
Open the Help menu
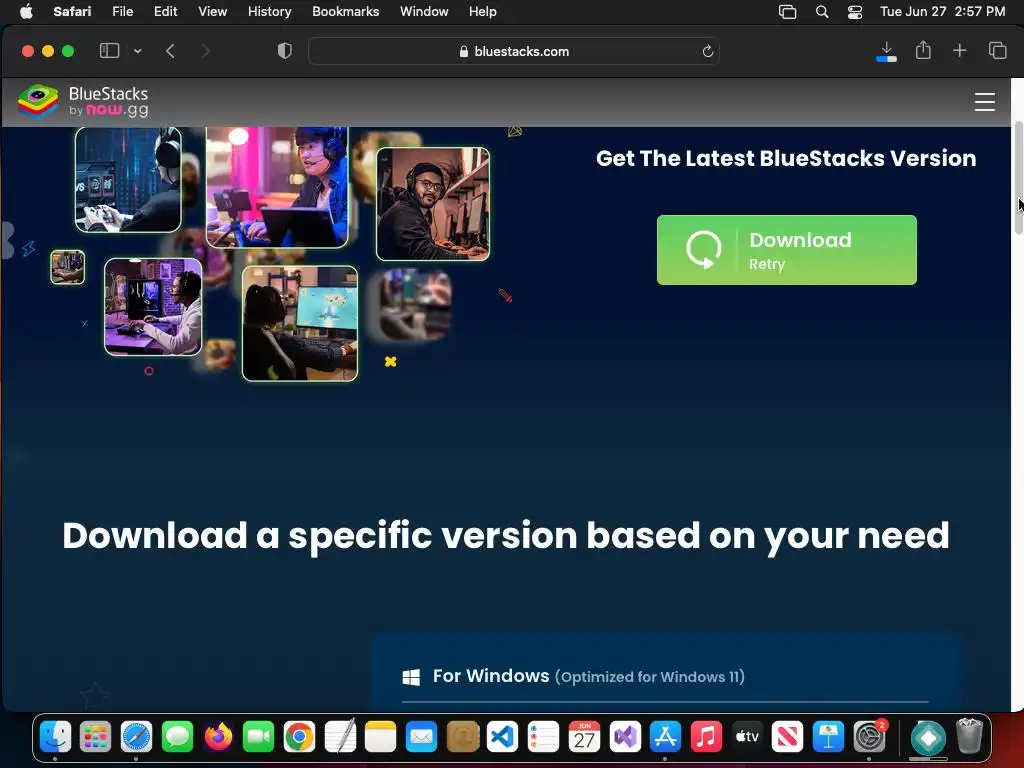483,11
